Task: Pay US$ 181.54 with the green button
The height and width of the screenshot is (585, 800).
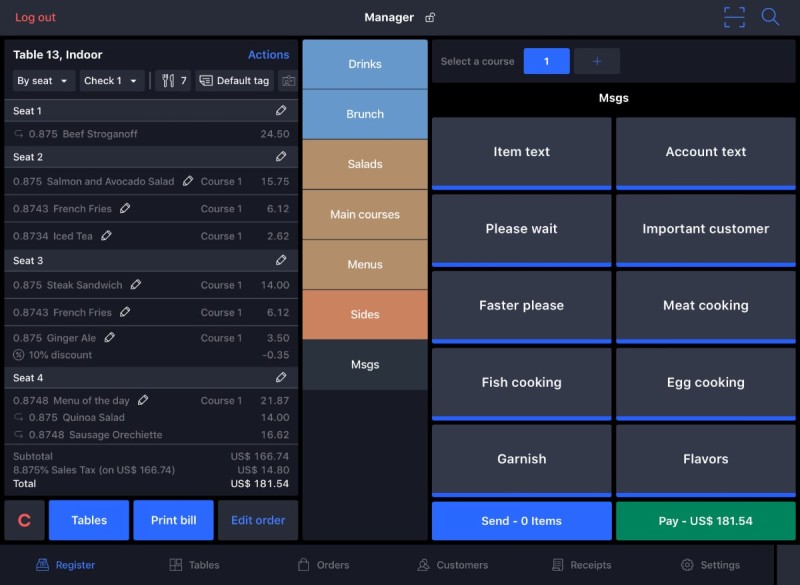Action: [705, 521]
